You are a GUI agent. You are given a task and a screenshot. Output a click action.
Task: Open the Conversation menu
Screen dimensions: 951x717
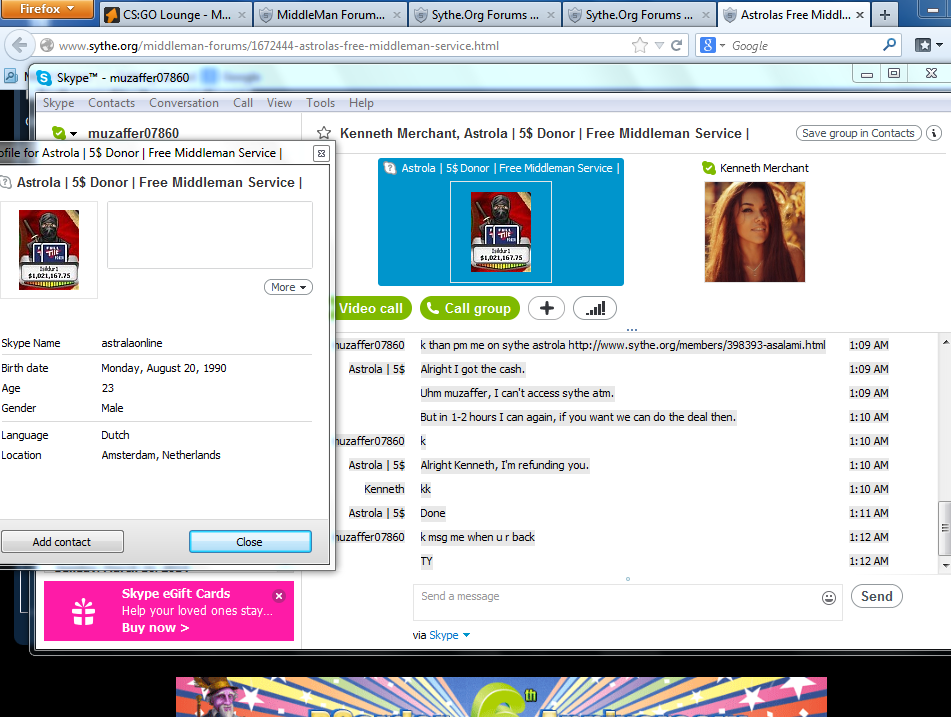coord(184,103)
